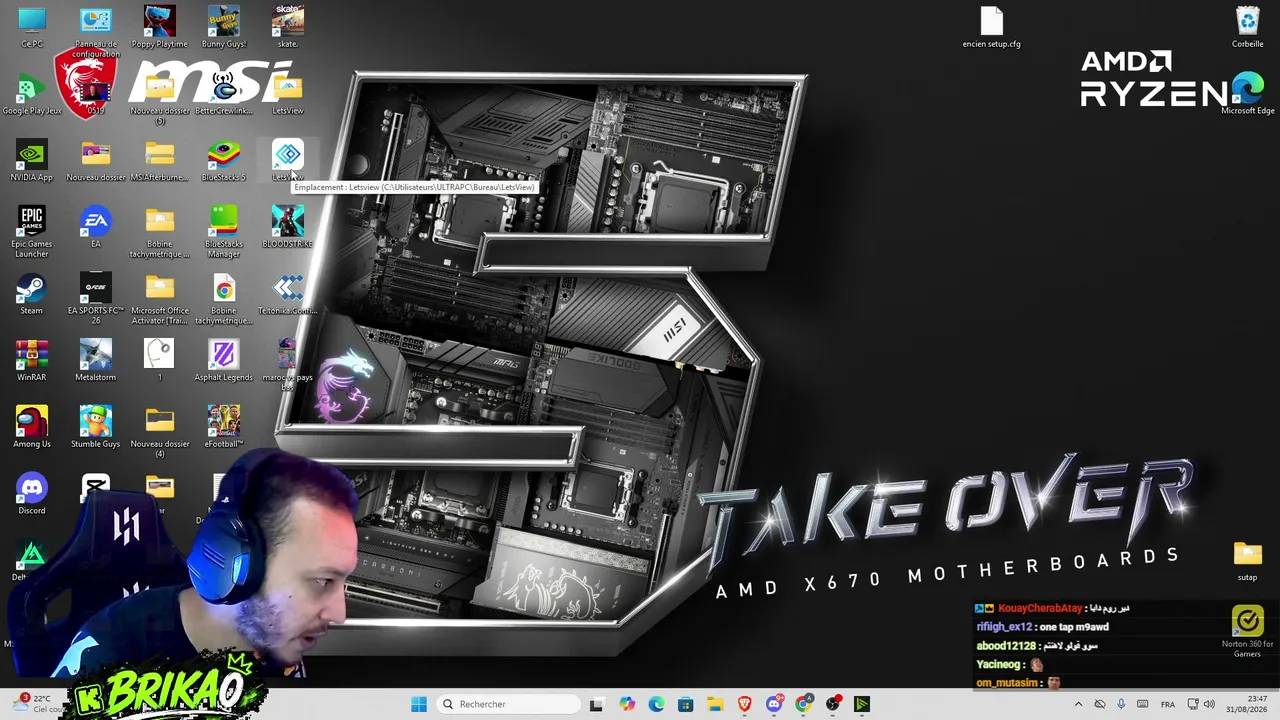Switch to Discord in the taskbar
The width and height of the screenshot is (1280, 720).
[x=774, y=704]
